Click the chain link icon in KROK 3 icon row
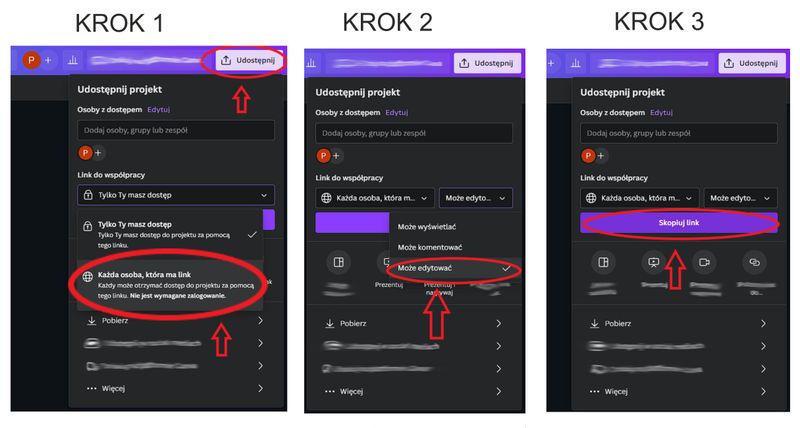This screenshot has height=428, width=800. pyautogui.click(x=754, y=262)
